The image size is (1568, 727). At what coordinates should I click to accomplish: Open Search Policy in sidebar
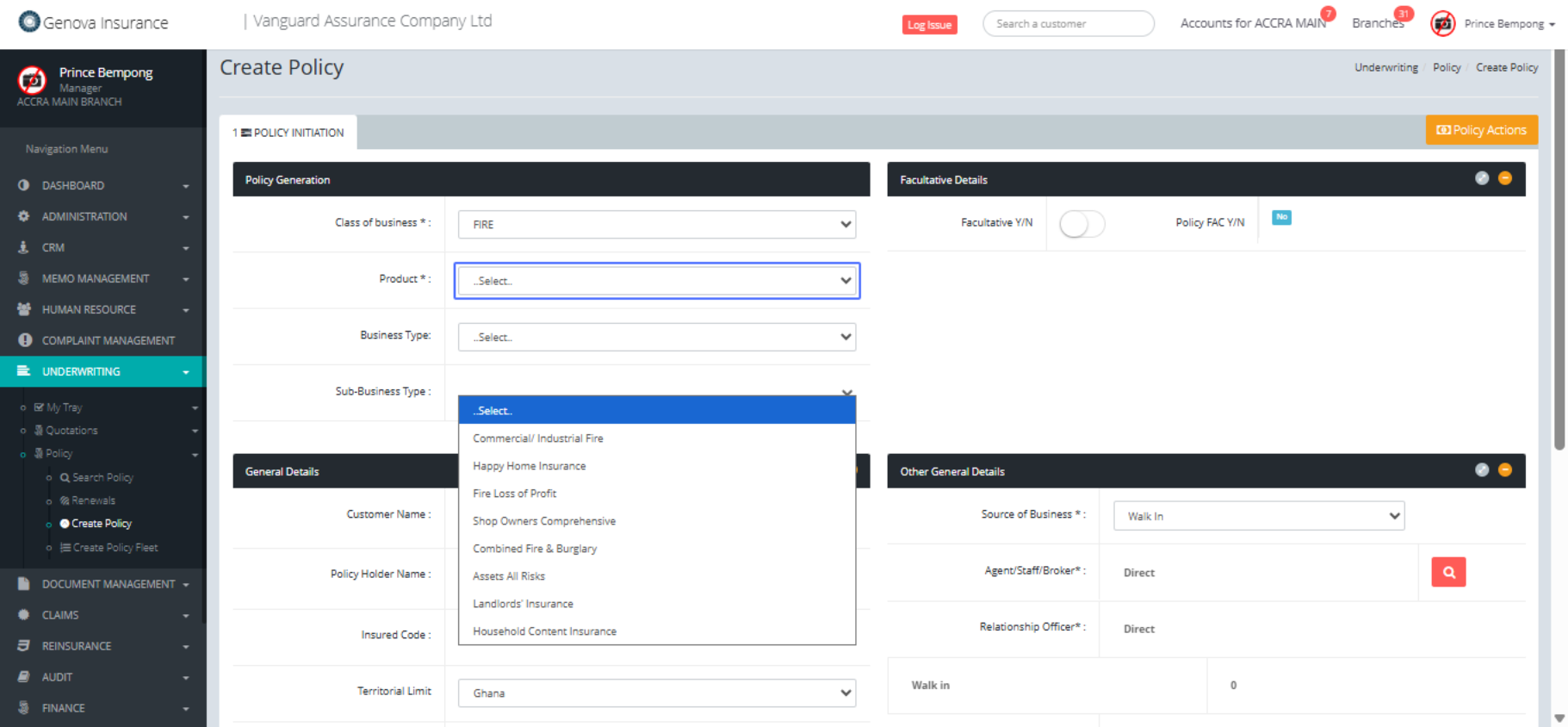coord(102,477)
